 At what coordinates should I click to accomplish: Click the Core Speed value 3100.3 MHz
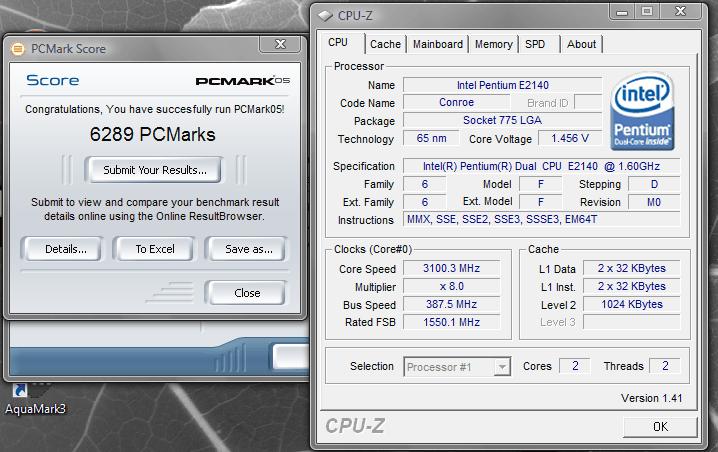tap(451, 268)
